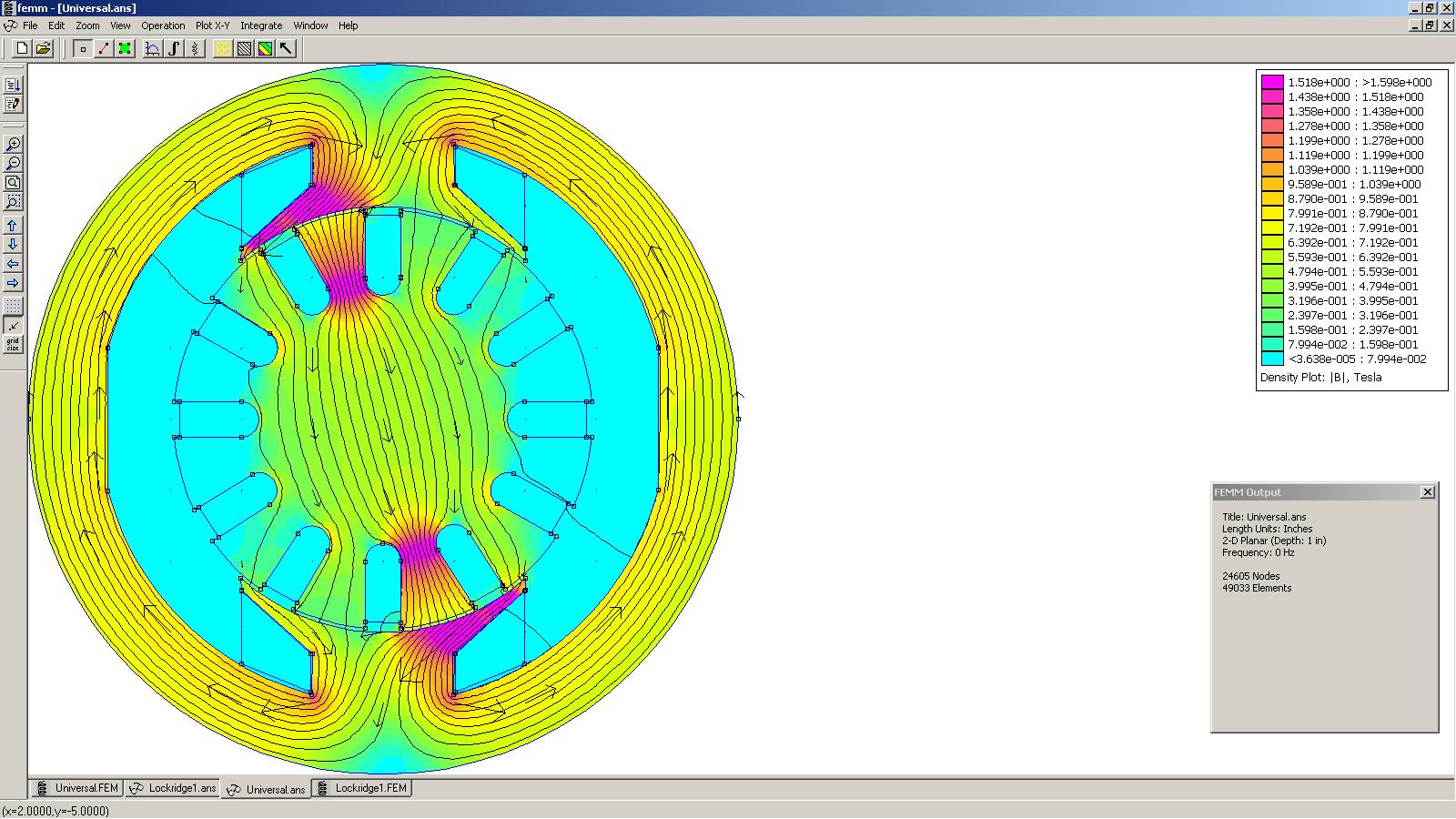Close the FEMM Output panel
The height and width of the screenshot is (819, 1456).
(x=1428, y=491)
